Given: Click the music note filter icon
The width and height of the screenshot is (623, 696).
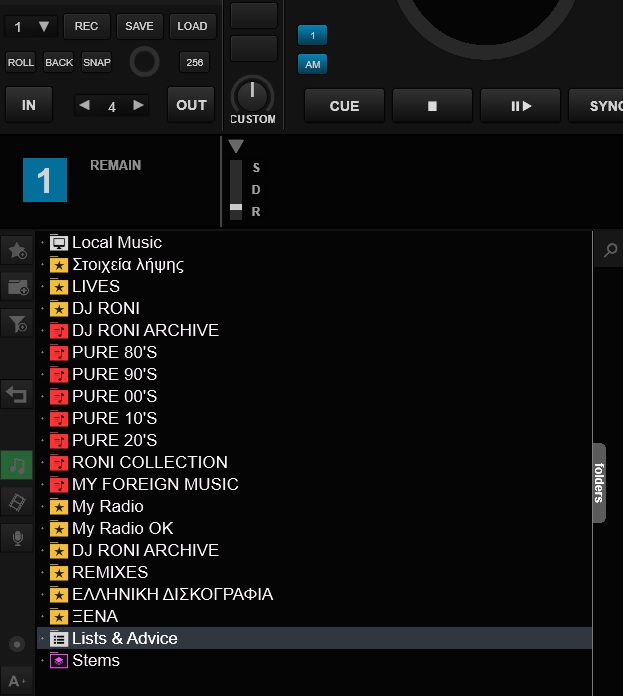Looking at the screenshot, I should (17, 465).
